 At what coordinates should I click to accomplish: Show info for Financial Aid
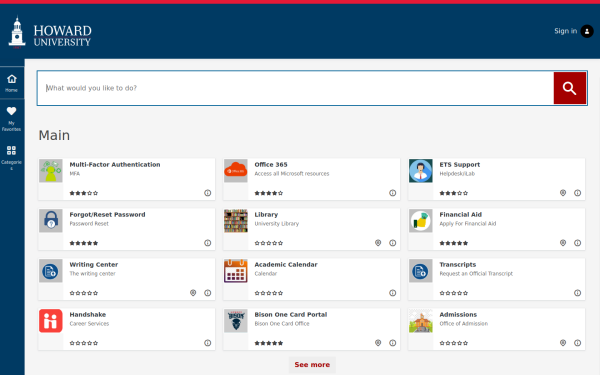(577, 243)
